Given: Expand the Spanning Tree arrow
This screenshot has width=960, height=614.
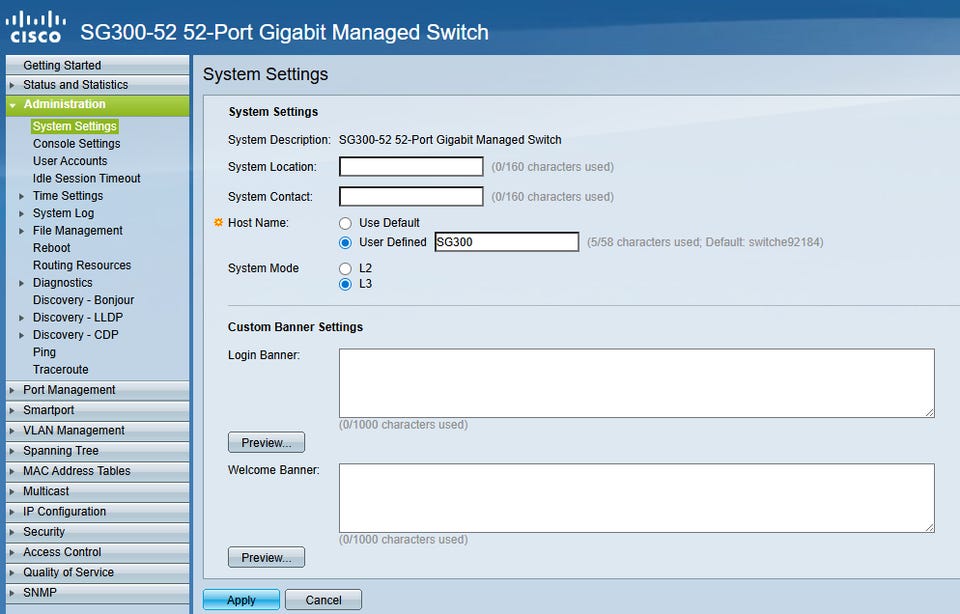Looking at the screenshot, I should point(12,451).
